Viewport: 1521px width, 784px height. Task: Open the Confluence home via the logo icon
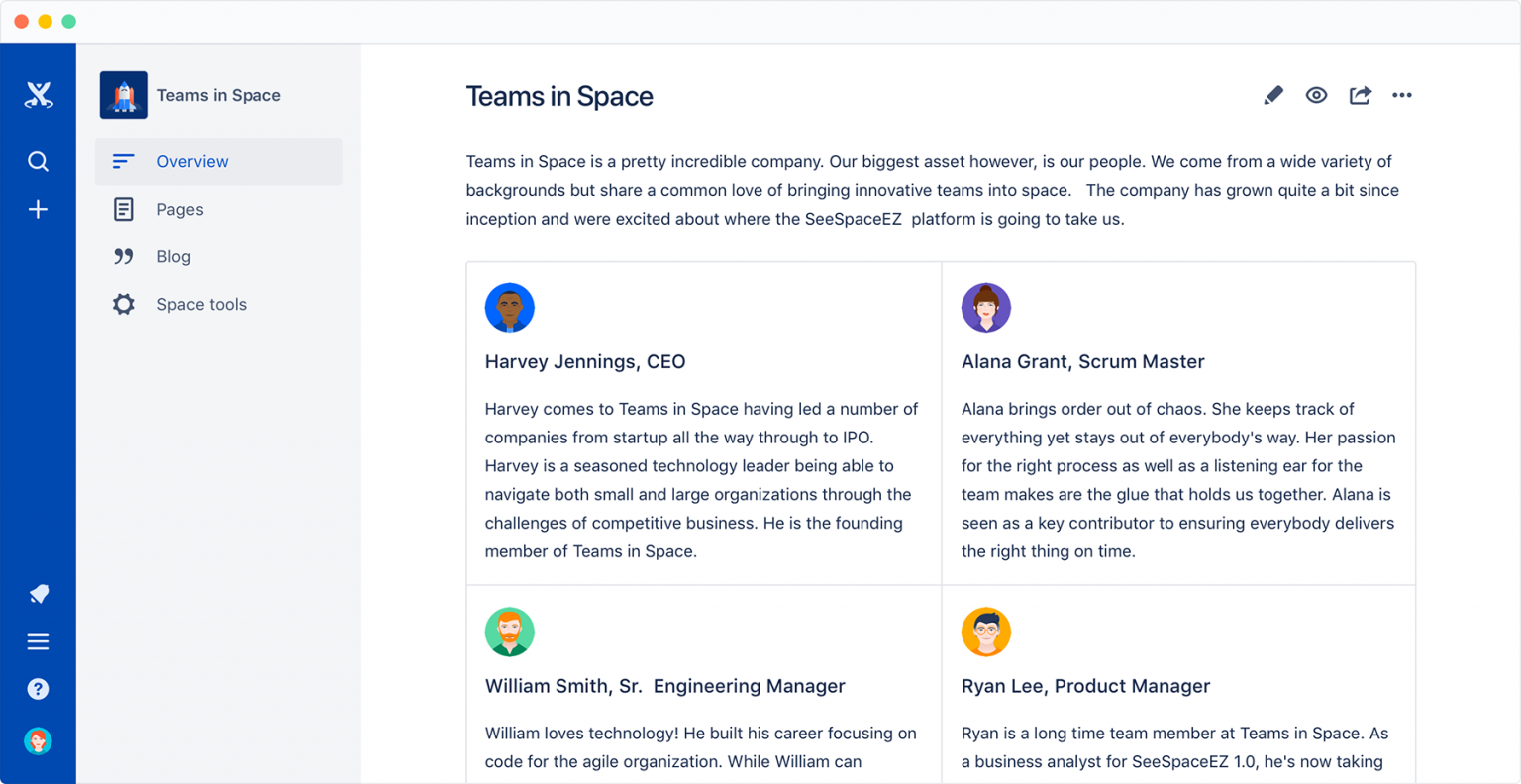(38, 94)
